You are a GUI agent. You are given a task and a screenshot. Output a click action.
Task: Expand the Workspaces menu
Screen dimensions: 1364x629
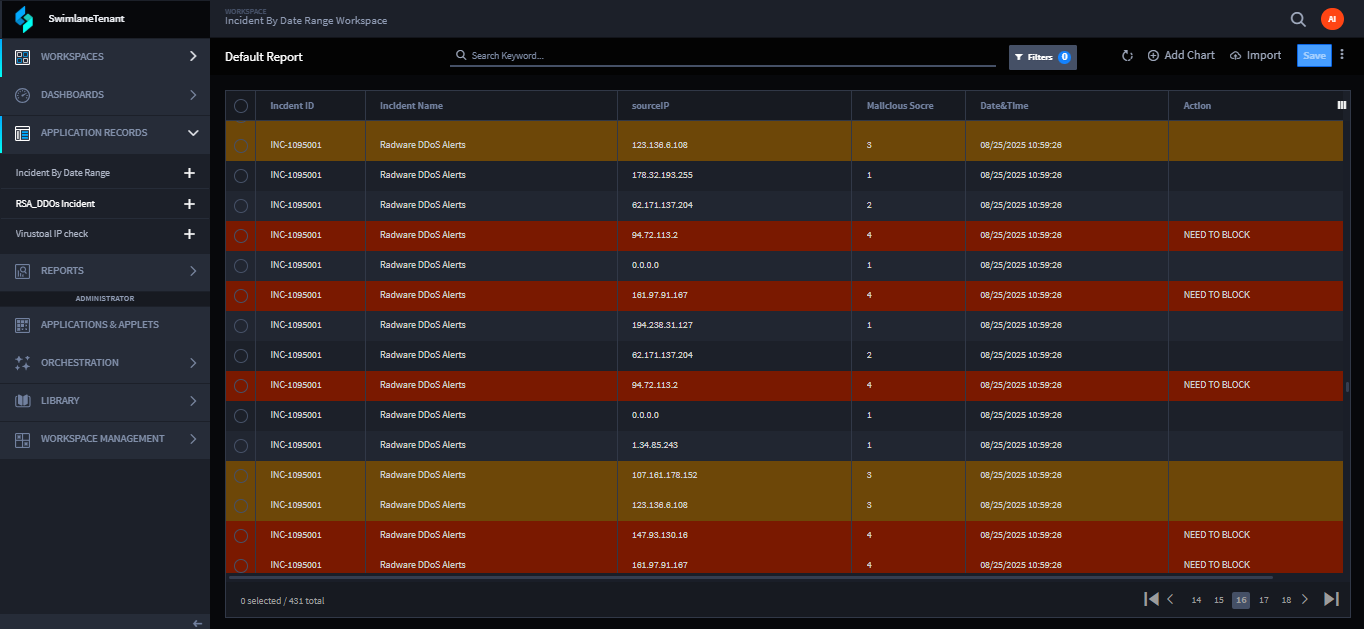193,57
